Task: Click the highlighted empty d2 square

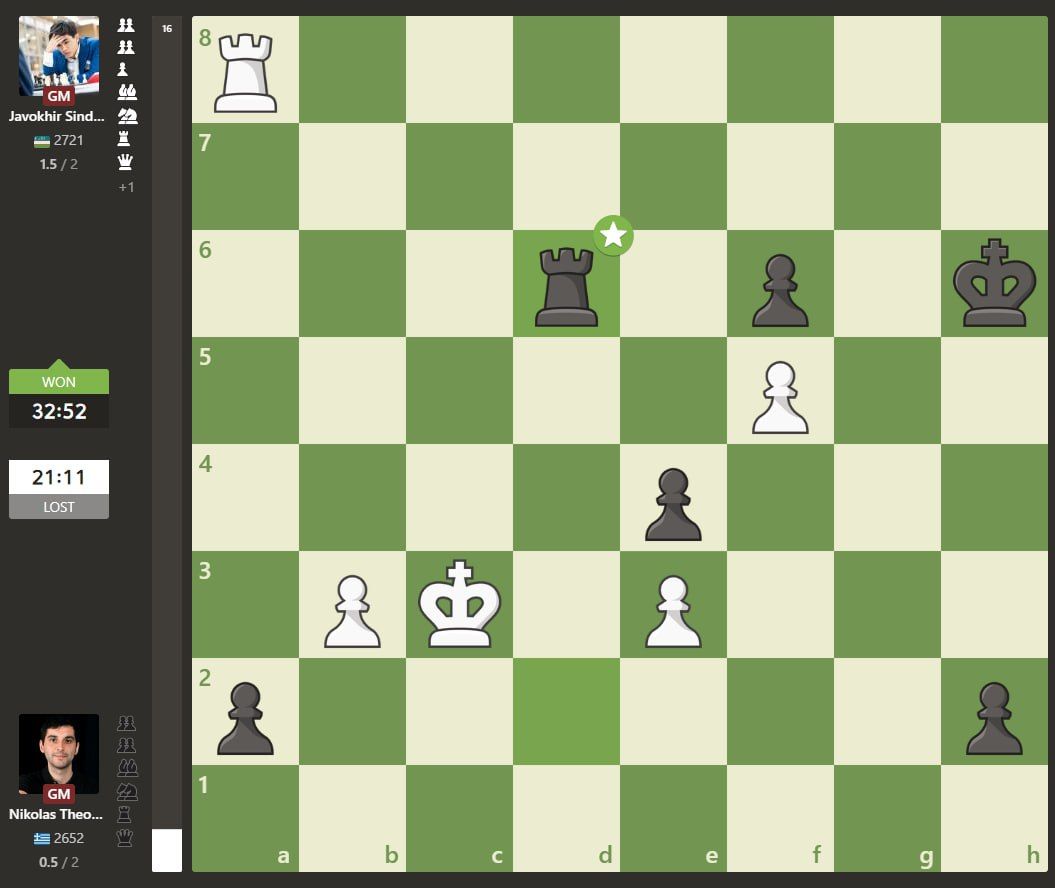Action: coord(566,711)
